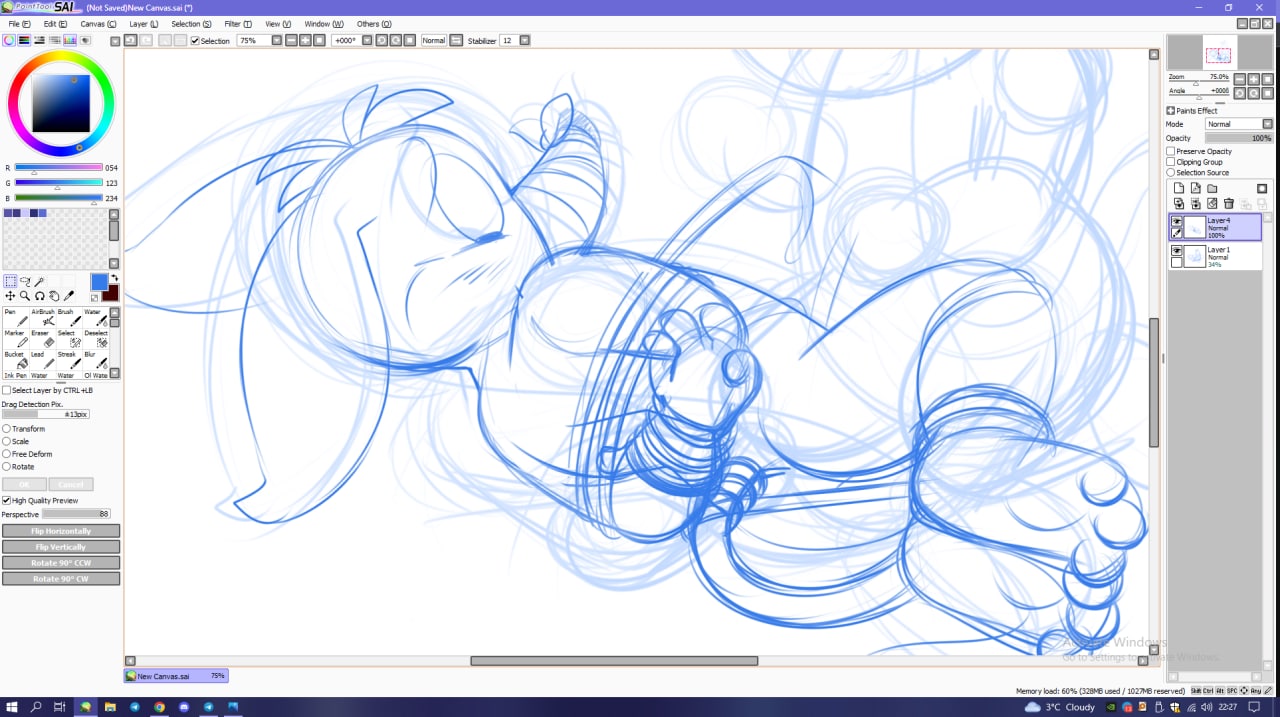Select the Free Deform radio option
Screen dimensions: 1280x717
pyautogui.click(x=7, y=454)
